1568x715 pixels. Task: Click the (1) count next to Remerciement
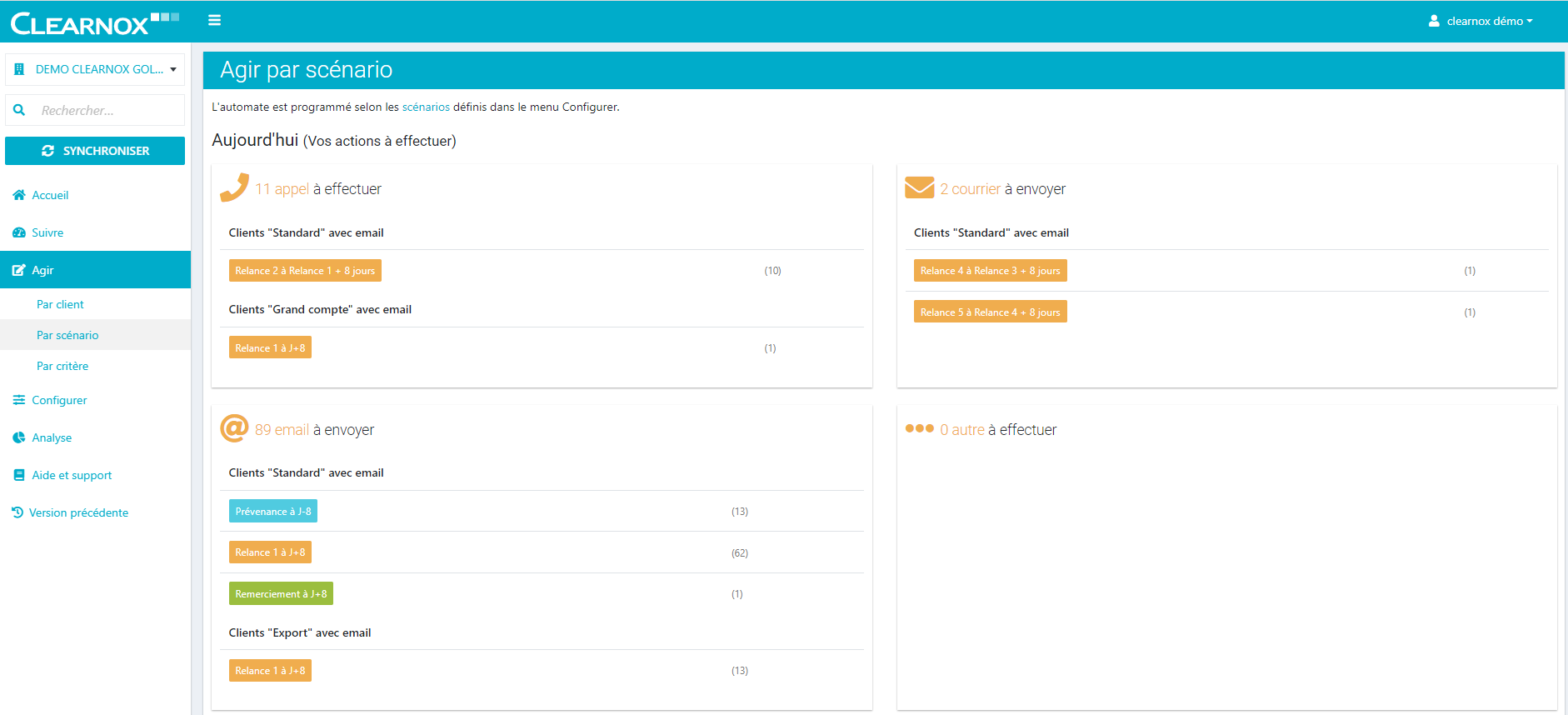point(737,594)
